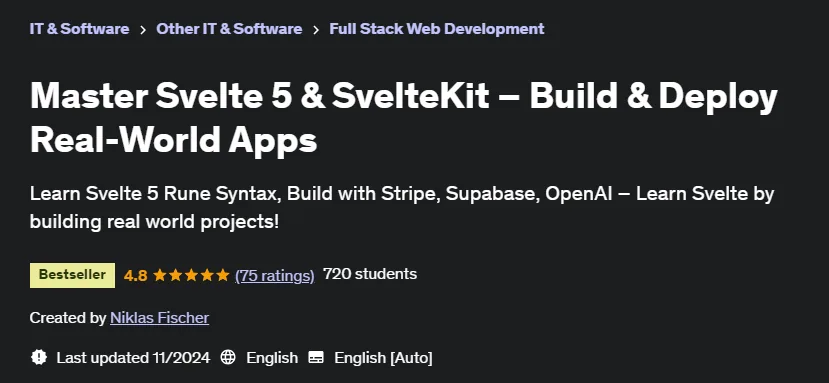Click the Master Svelte 5 course title
Screen dimensions: 829x383
coord(404,118)
